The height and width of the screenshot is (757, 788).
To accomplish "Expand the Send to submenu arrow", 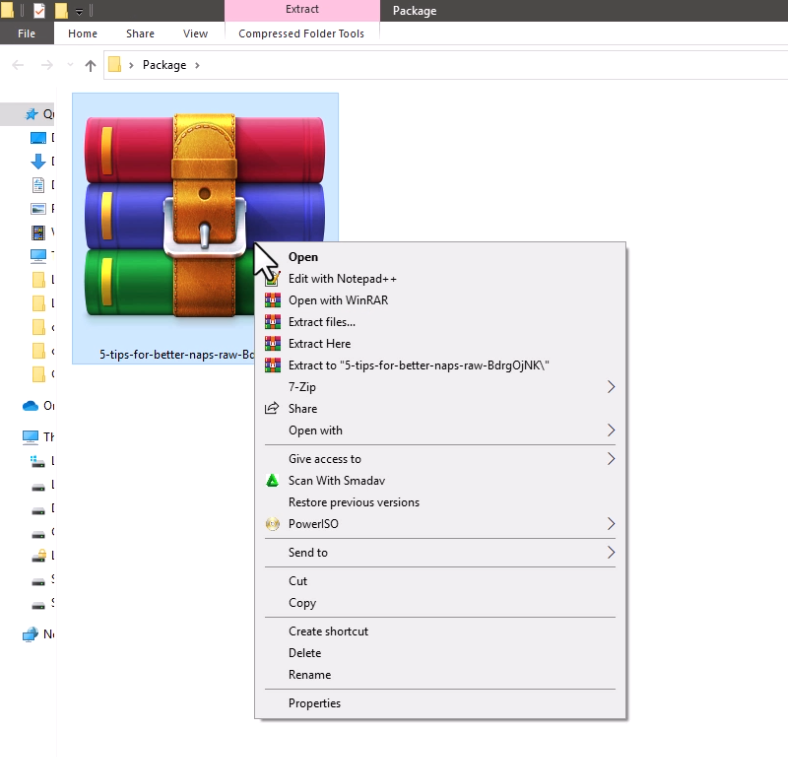I will pyautogui.click(x=610, y=553).
